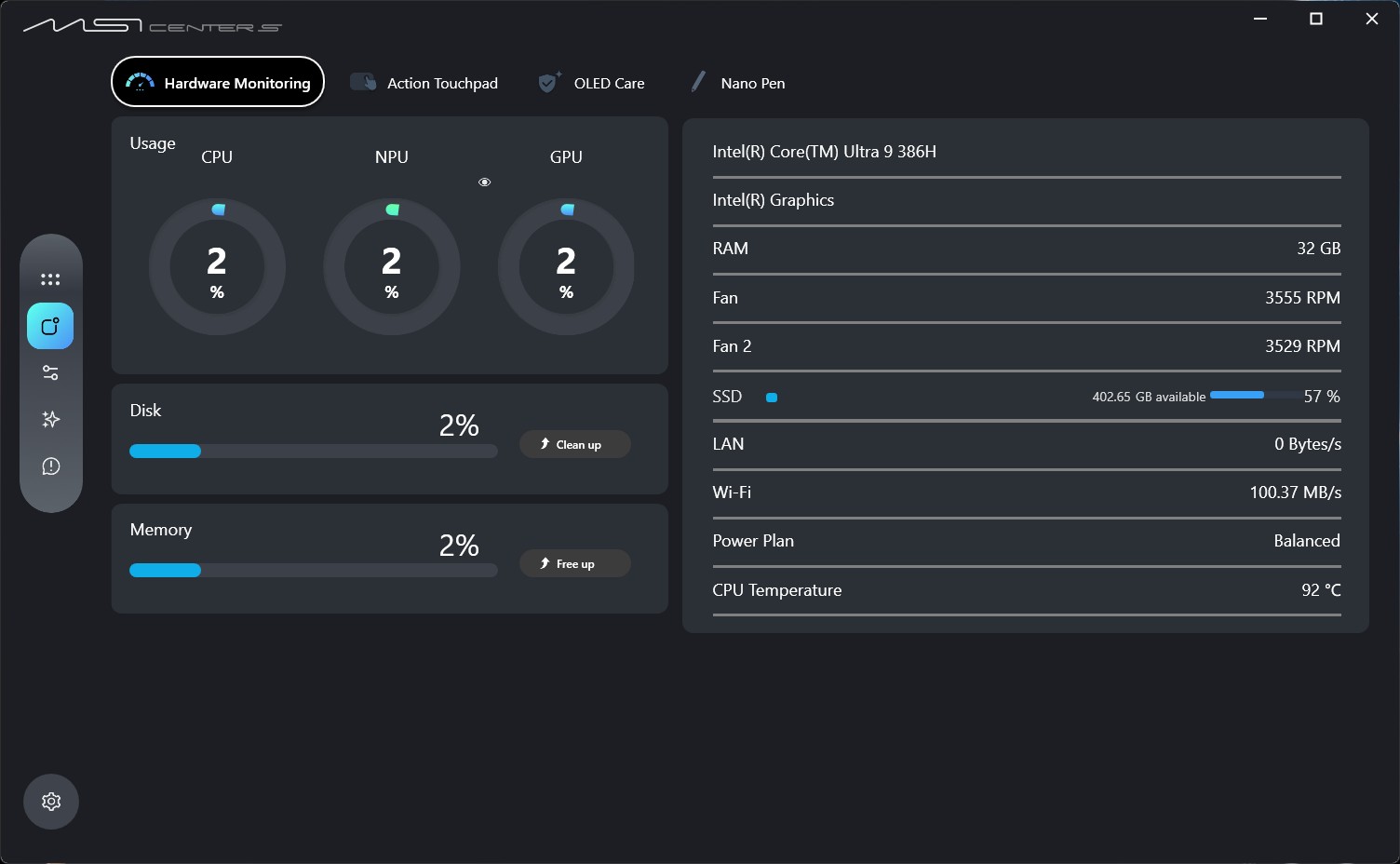Click the six-dot grid icon in sidebar
The height and width of the screenshot is (864, 1400).
click(50, 279)
